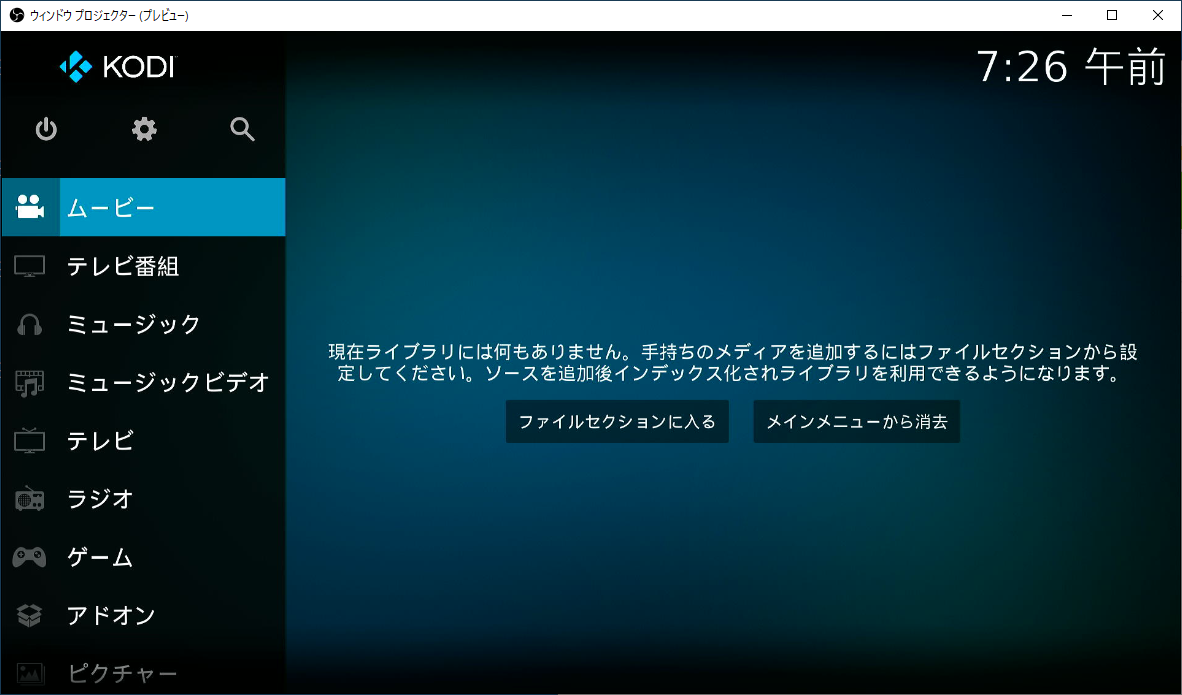Click the TV set icon next to テレビ
Image resolution: width=1182 pixels, height=695 pixels.
[x=31, y=440]
